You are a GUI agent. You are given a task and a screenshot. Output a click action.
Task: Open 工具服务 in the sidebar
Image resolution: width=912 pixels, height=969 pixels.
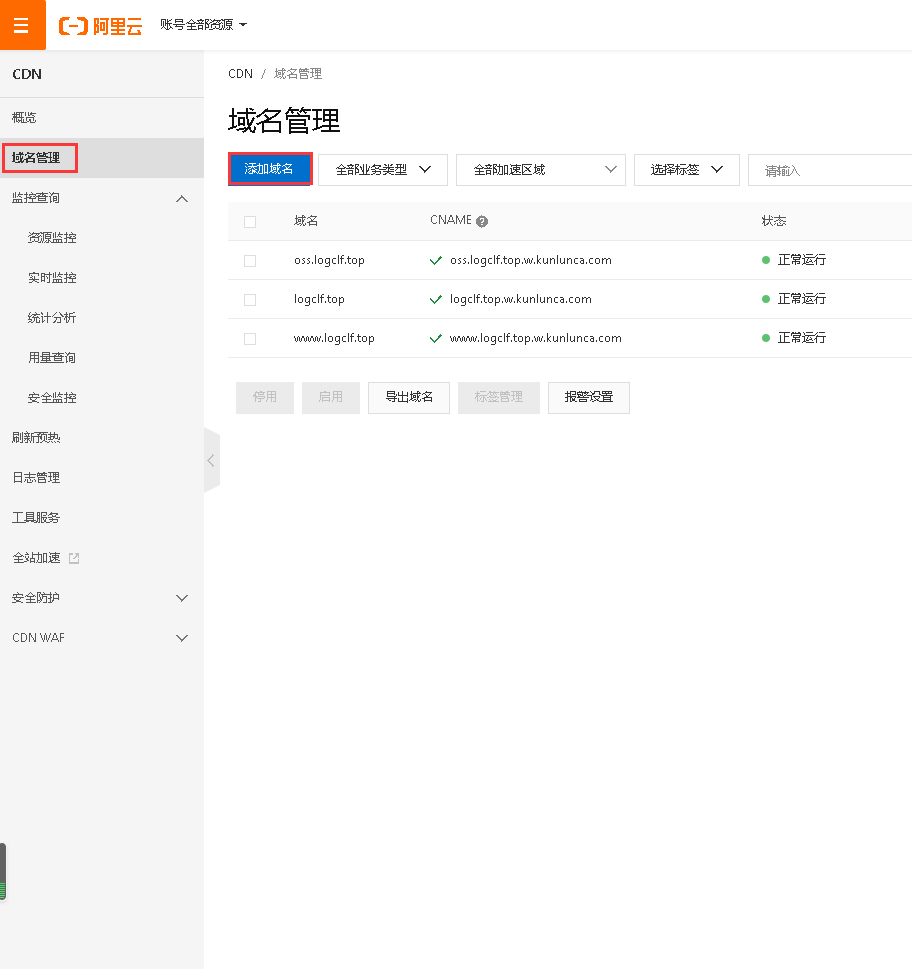pos(36,517)
